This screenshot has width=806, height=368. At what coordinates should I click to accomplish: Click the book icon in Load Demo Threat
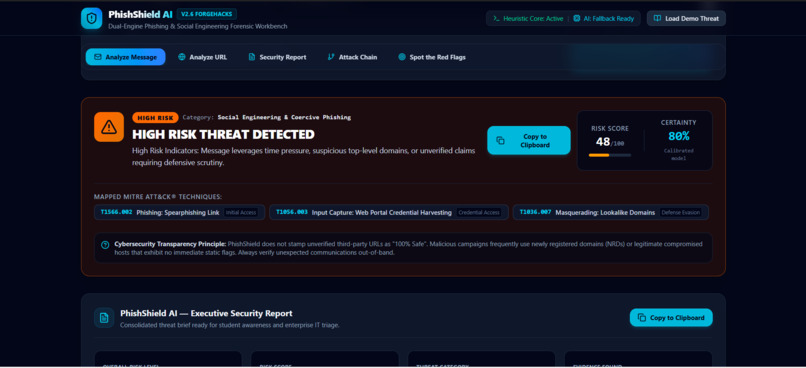657,19
